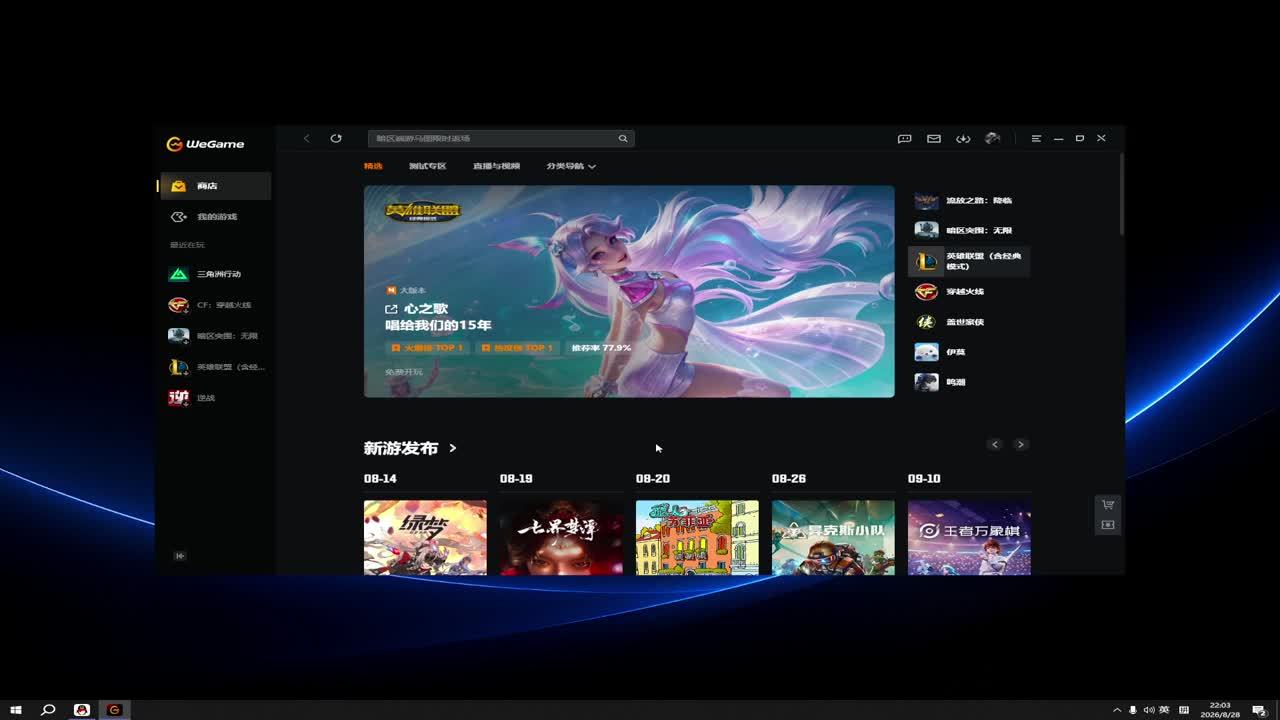Click the WeGame logo

205,144
